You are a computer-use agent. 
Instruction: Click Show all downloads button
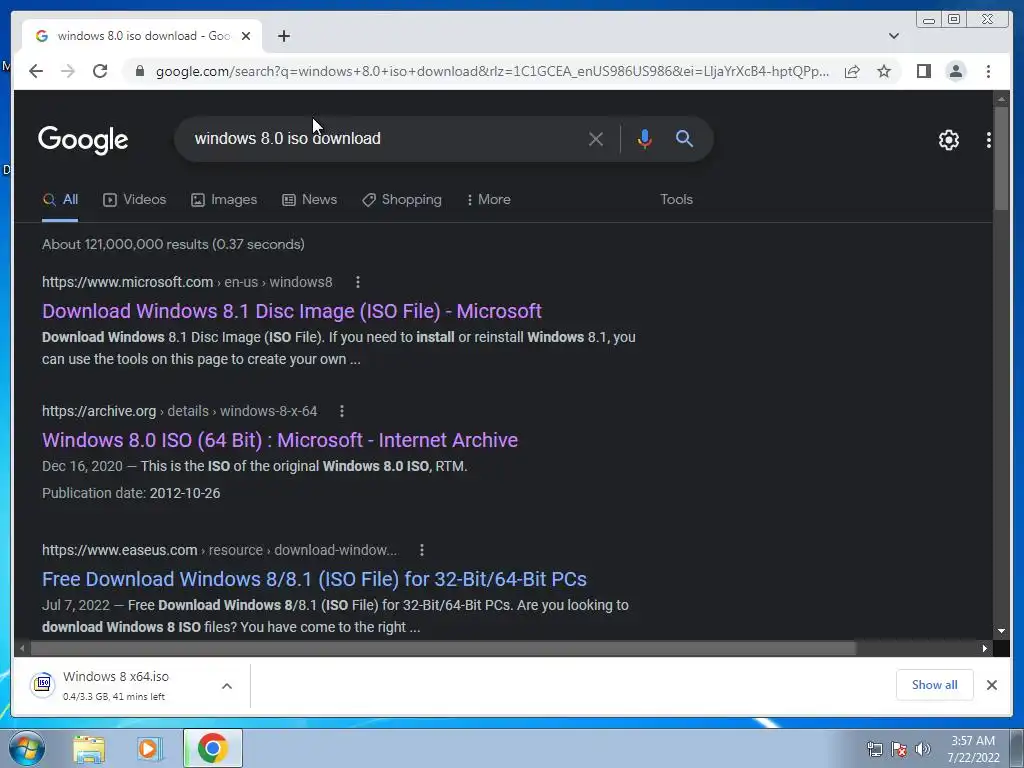click(935, 685)
